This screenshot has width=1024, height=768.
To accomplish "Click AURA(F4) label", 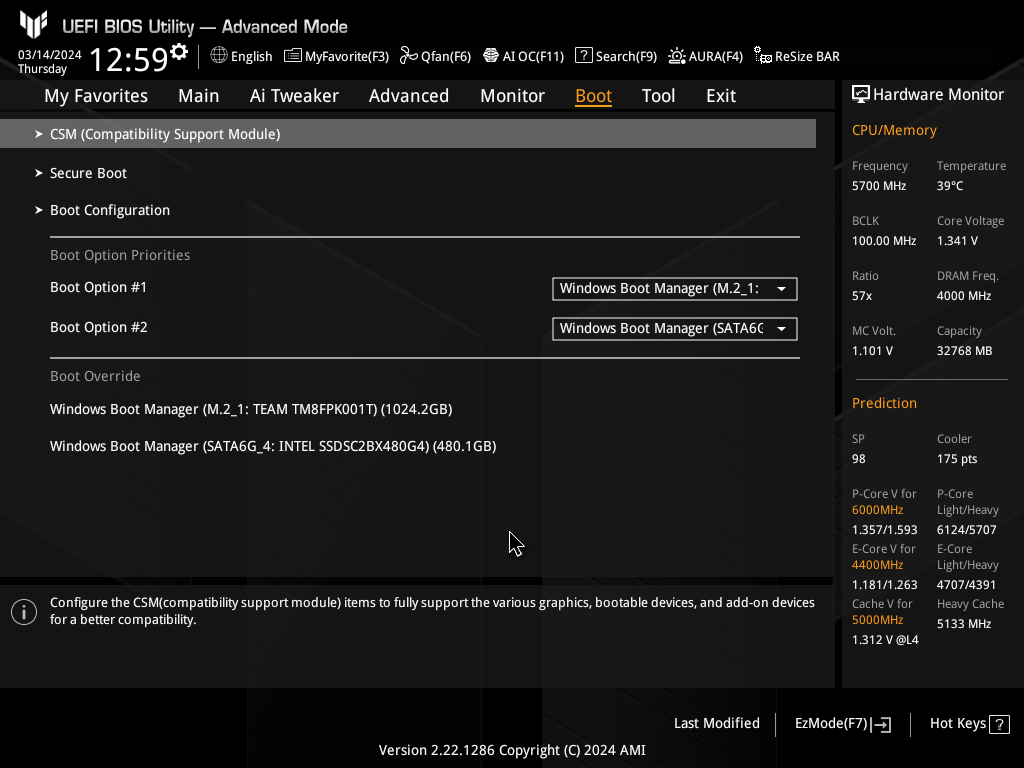I will coord(716,57).
